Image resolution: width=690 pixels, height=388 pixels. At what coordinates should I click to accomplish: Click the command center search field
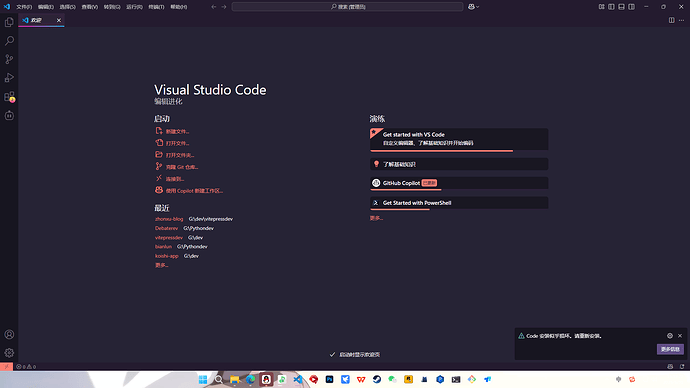[348, 7]
